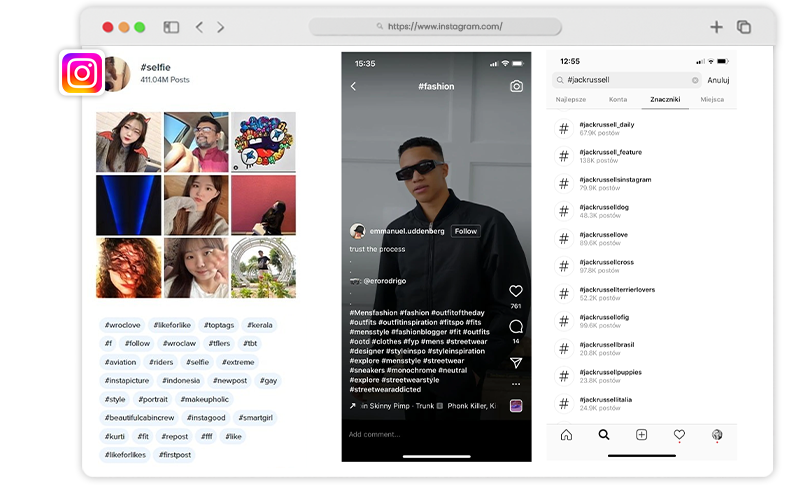Screen dimensions: 800x500
Task: Open profile avatar in bottom navigation
Action: coord(717,435)
